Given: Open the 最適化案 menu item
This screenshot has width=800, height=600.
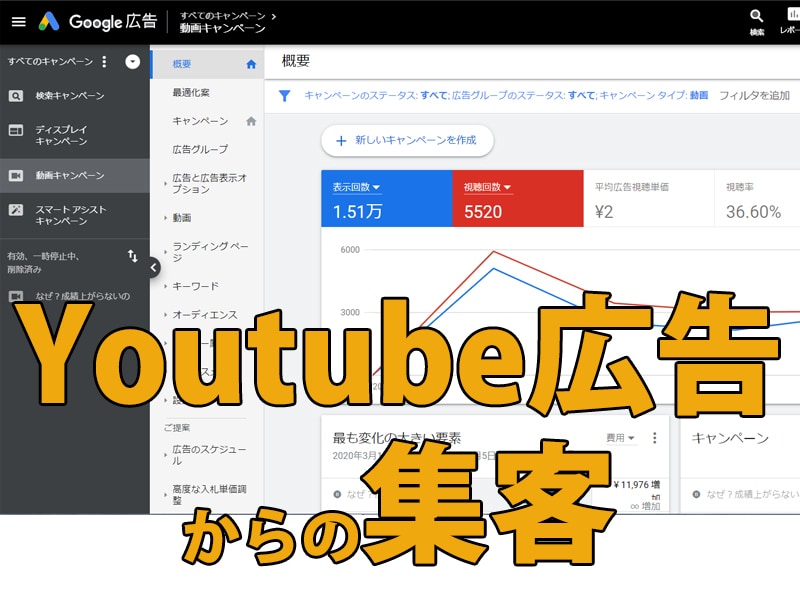Looking at the screenshot, I should pyautogui.click(x=191, y=93).
